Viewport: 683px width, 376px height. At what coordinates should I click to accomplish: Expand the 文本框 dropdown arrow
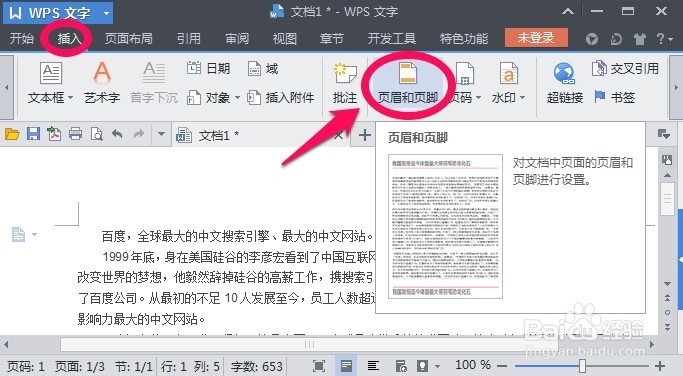(x=70, y=98)
